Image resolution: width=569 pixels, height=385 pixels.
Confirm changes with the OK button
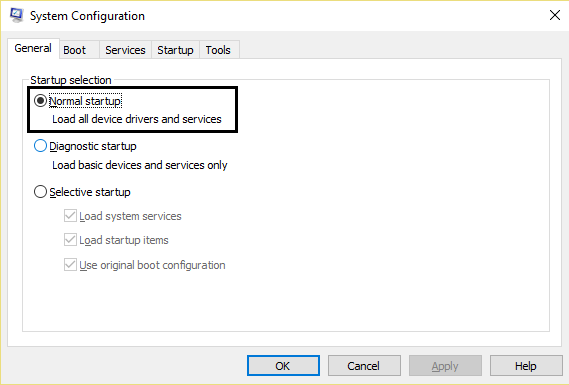point(283,366)
